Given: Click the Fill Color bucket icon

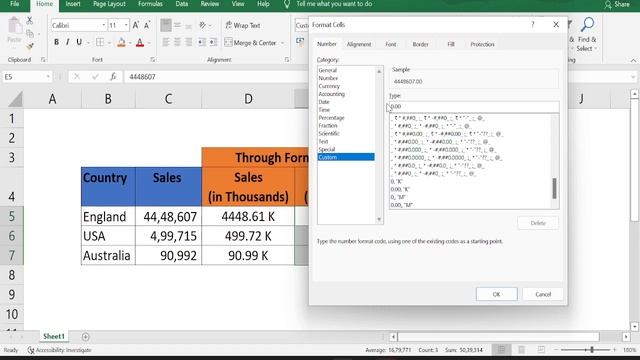Looking at the screenshot, I should (x=121, y=42).
